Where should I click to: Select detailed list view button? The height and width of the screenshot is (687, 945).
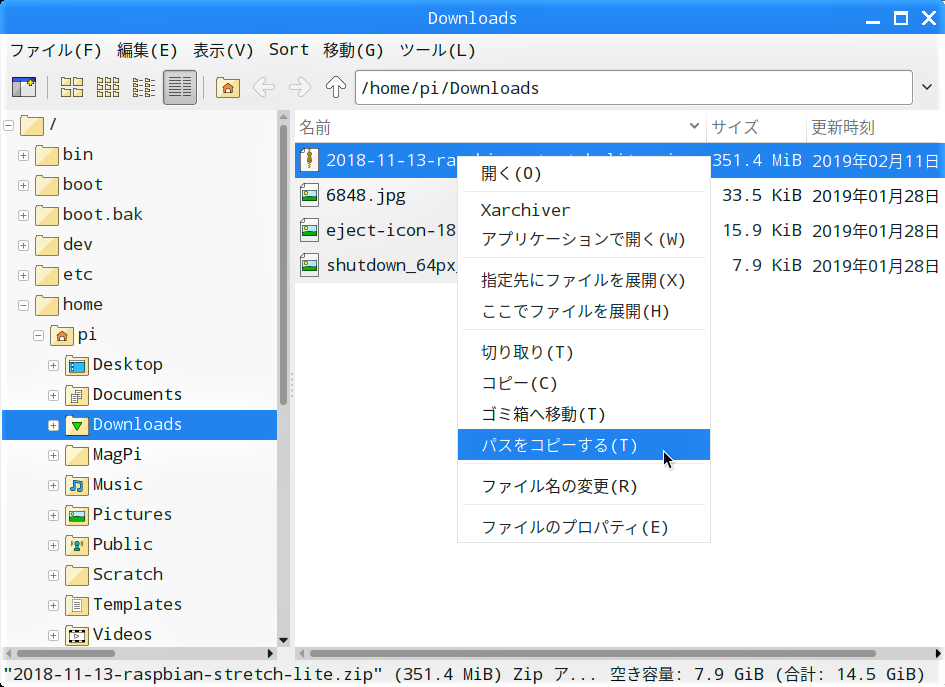click(180, 88)
